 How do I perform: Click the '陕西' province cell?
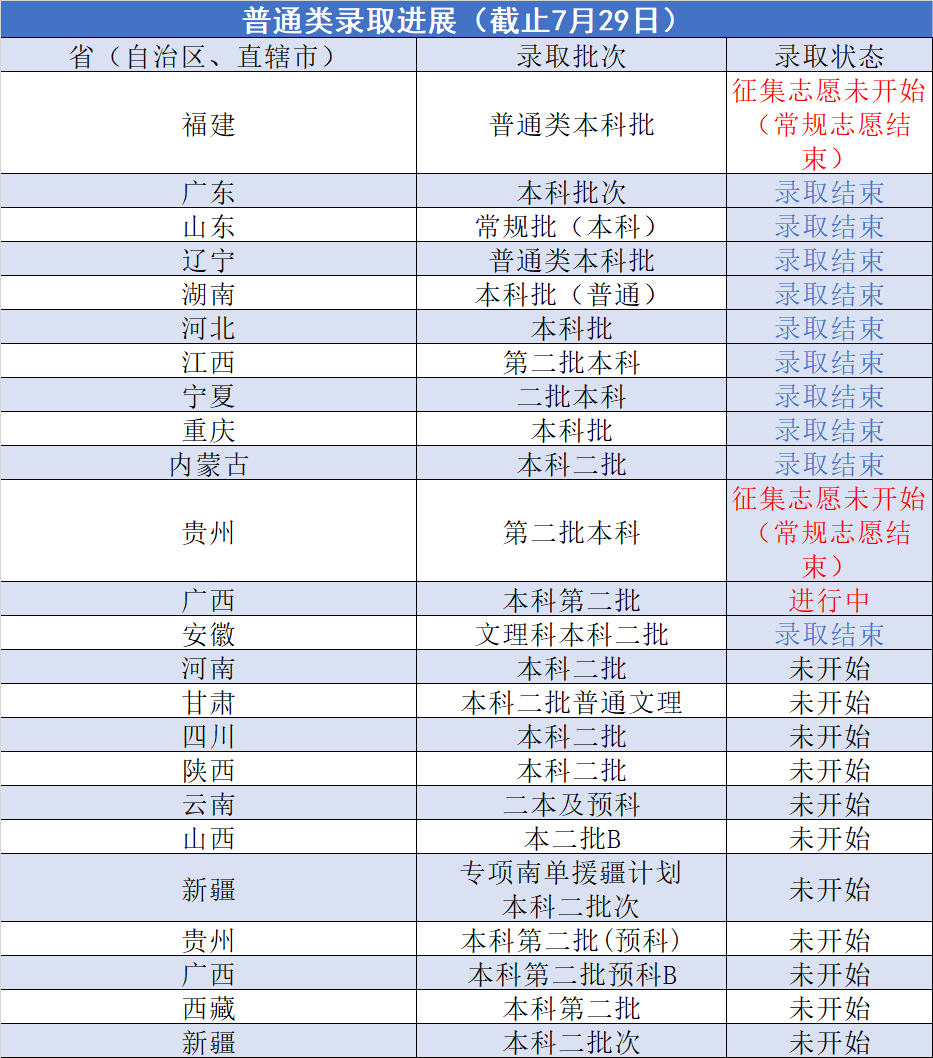208,770
